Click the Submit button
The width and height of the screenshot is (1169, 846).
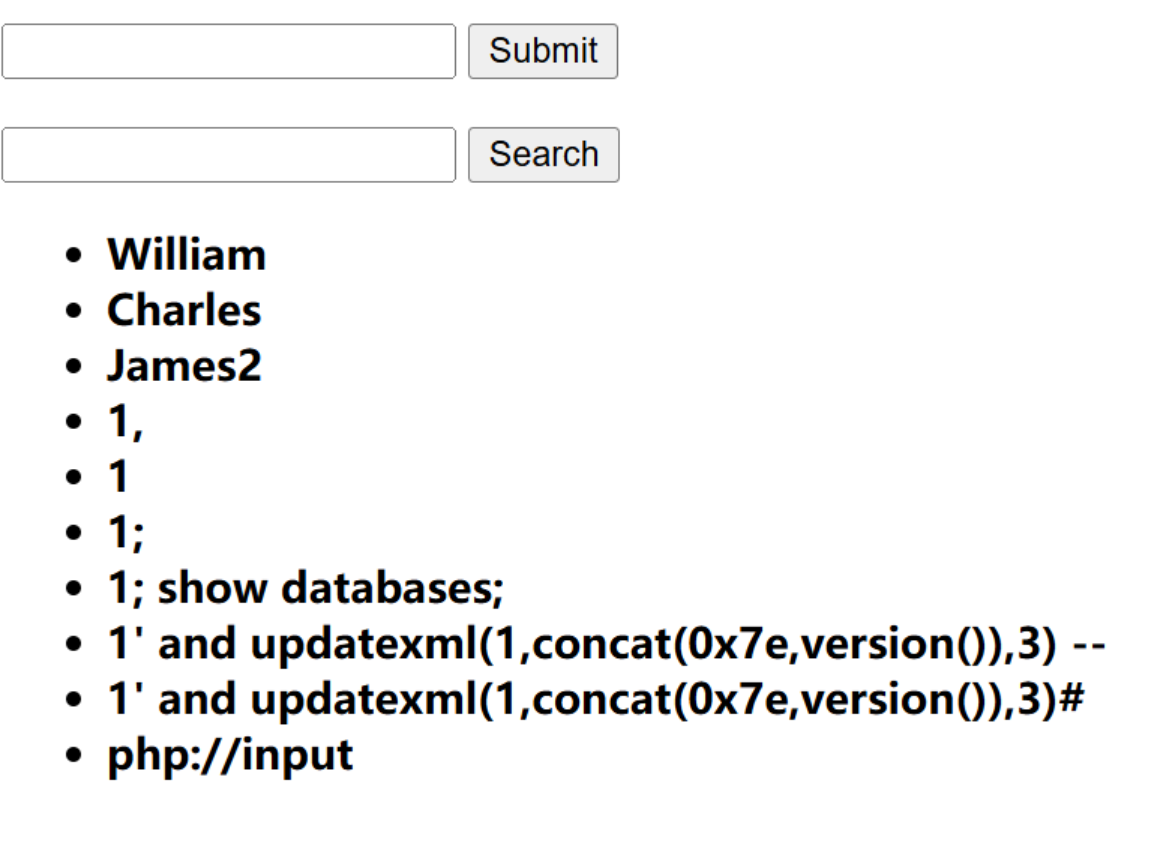pos(543,51)
